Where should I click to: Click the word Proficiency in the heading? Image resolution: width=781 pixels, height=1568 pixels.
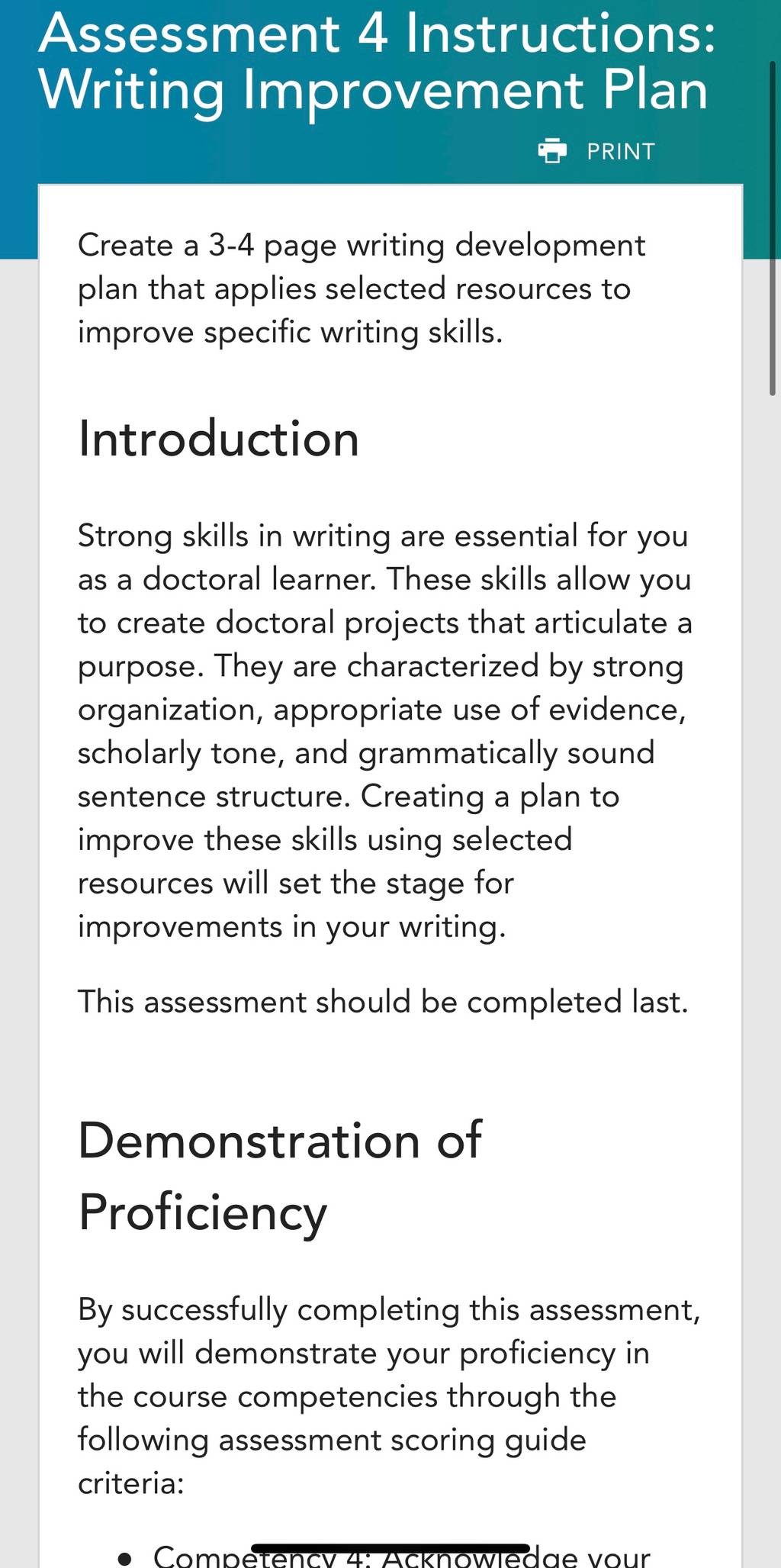click(203, 1212)
